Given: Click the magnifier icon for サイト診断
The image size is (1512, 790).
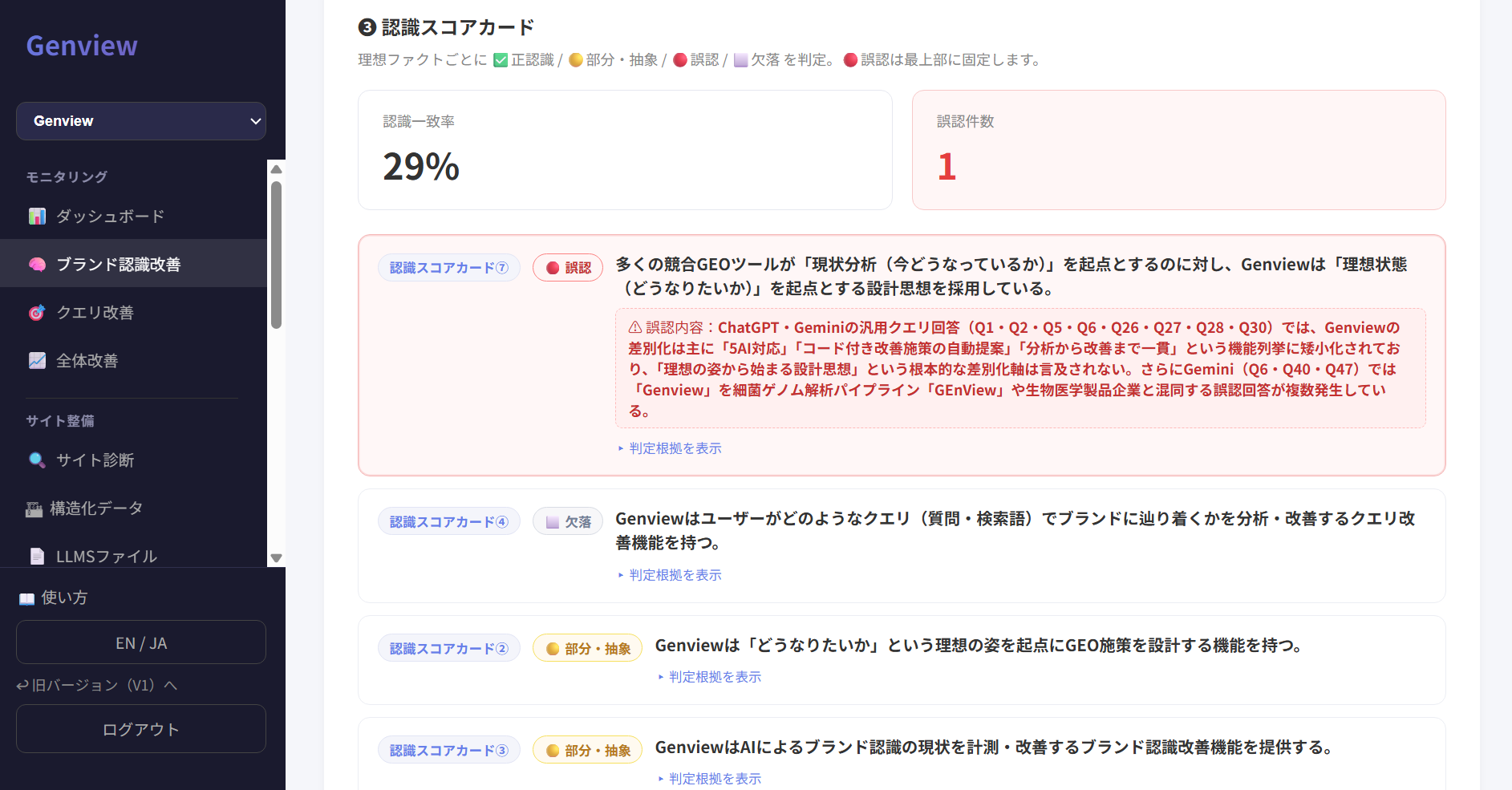Looking at the screenshot, I should (x=37, y=460).
